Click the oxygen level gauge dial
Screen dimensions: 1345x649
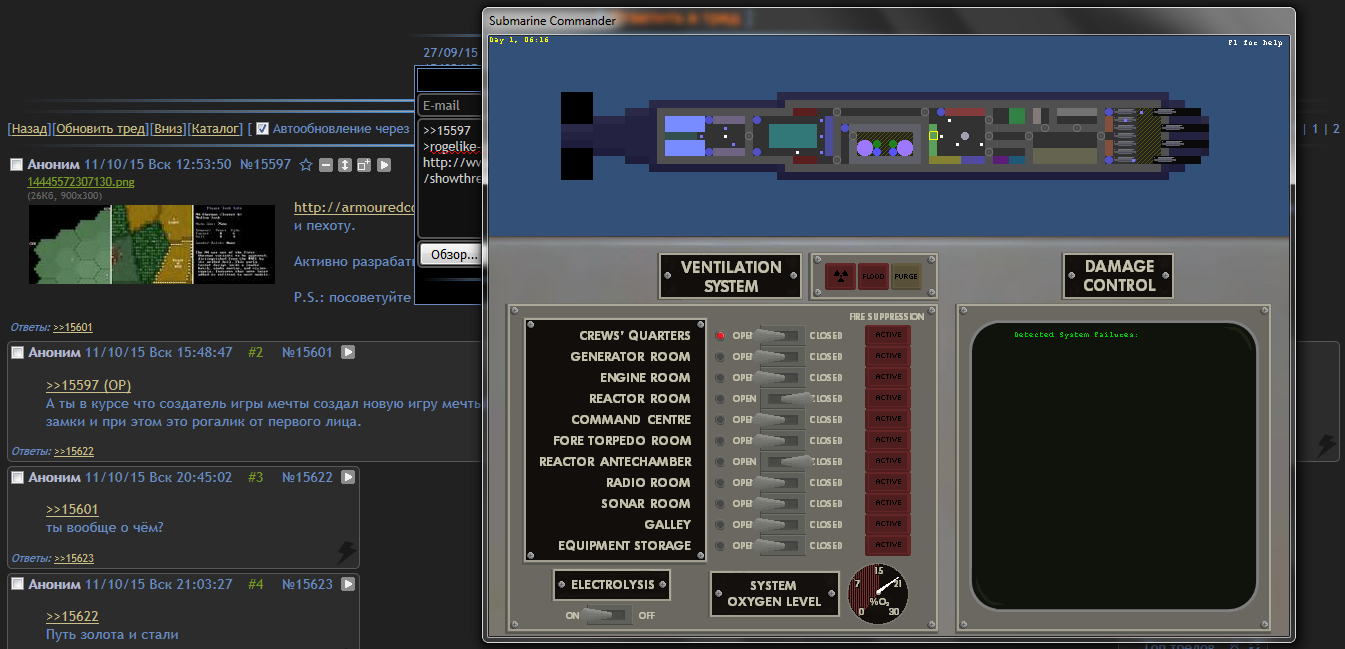click(879, 592)
